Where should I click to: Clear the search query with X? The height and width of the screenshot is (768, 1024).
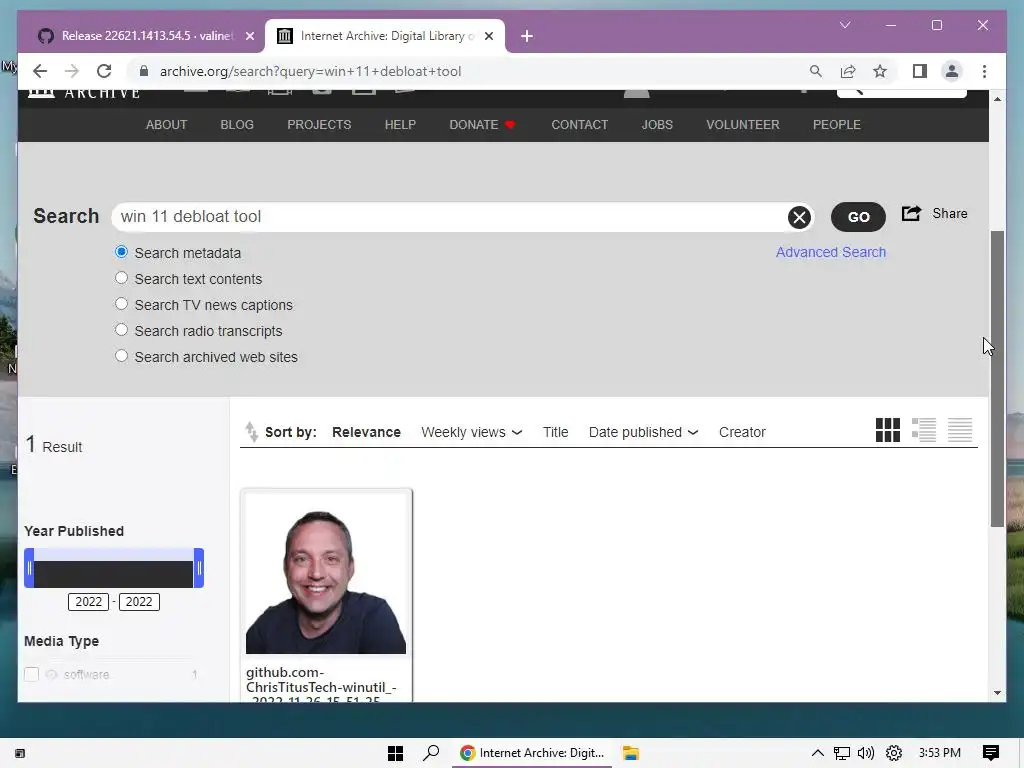click(x=799, y=217)
